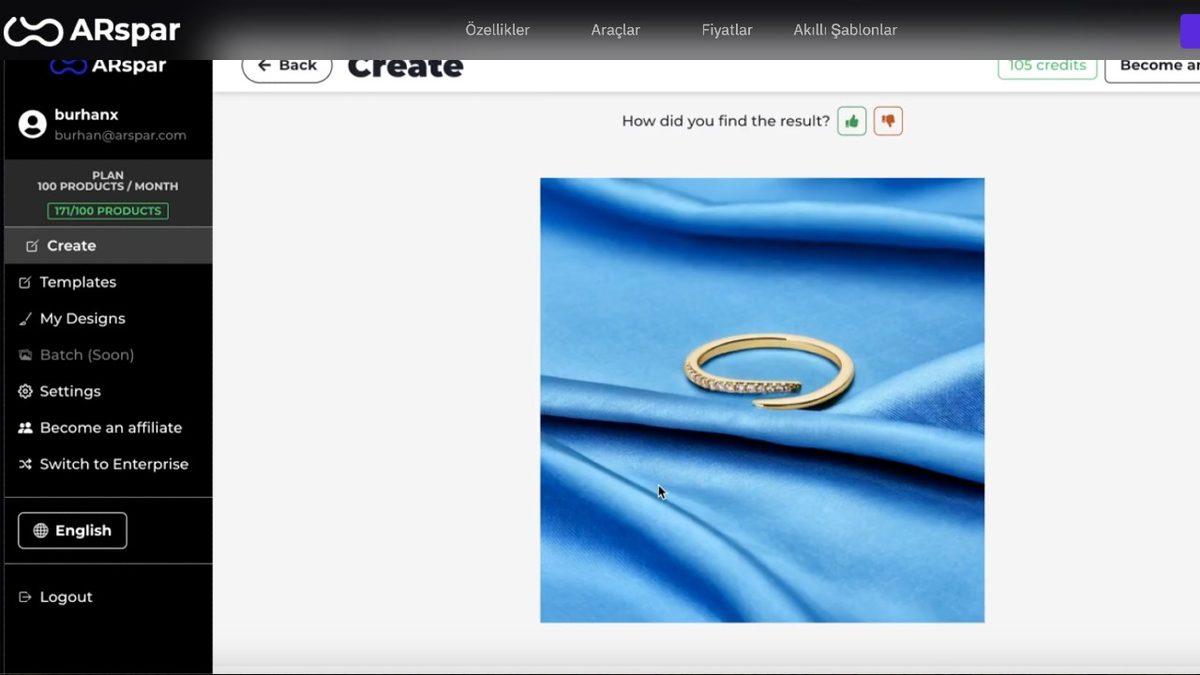This screenshot has height=675, width=1200.
Task: Open the English language selector
Action: coord(72,531)
